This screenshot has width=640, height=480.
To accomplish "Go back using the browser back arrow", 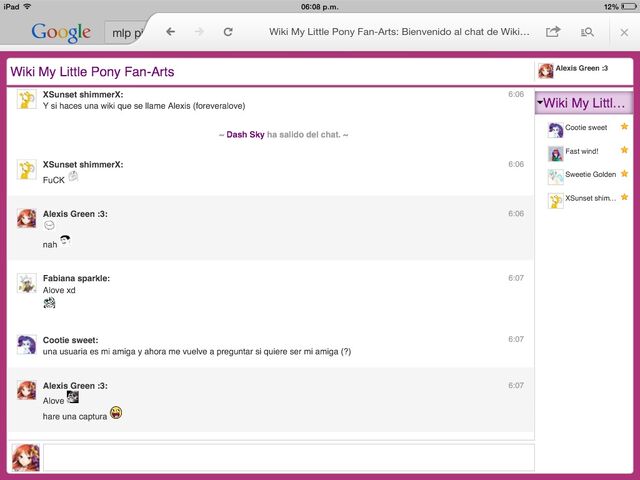I will pyautogui.click(x=171, y=32).
